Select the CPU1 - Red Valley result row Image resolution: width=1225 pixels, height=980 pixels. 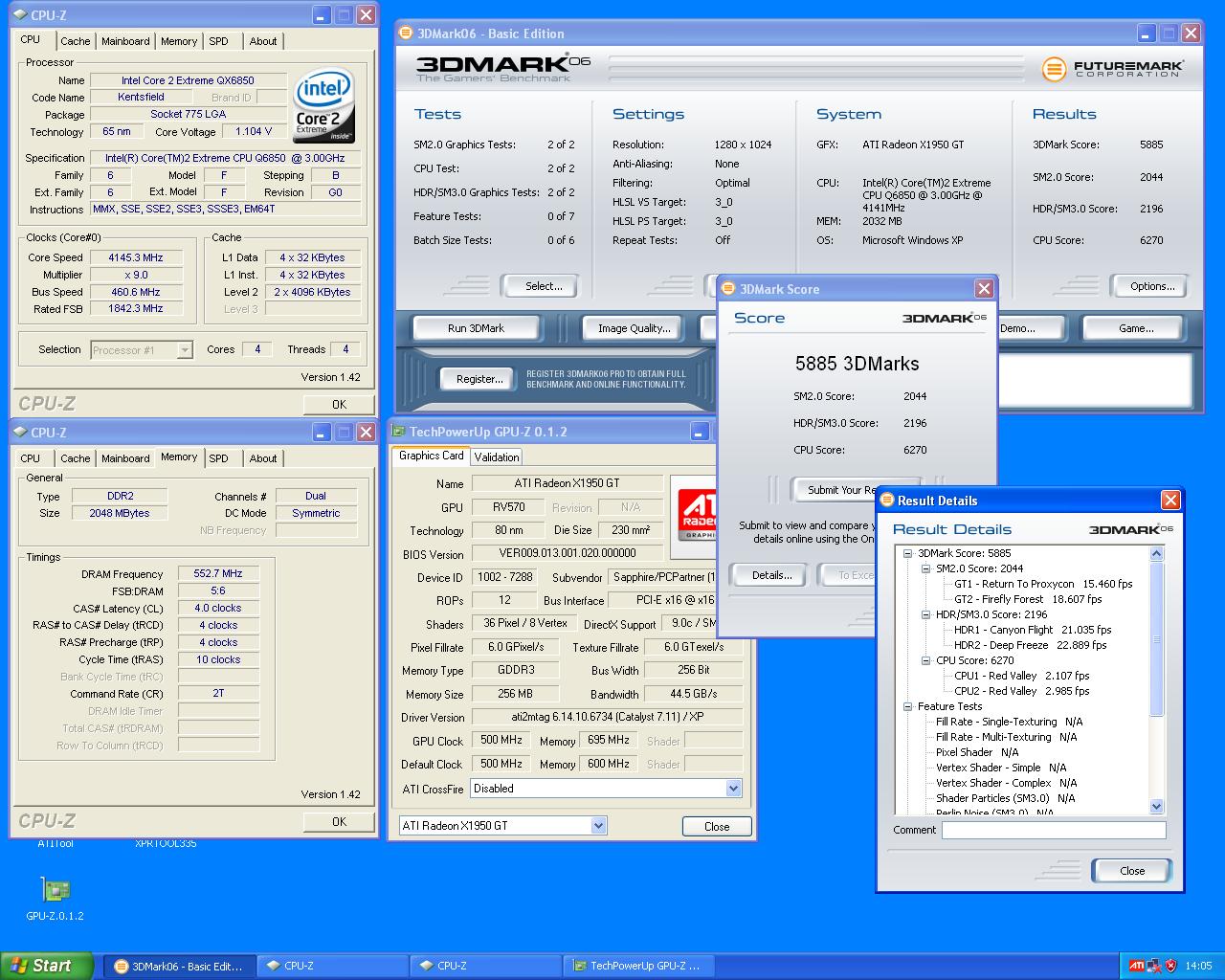click(x=1021, y=676)
